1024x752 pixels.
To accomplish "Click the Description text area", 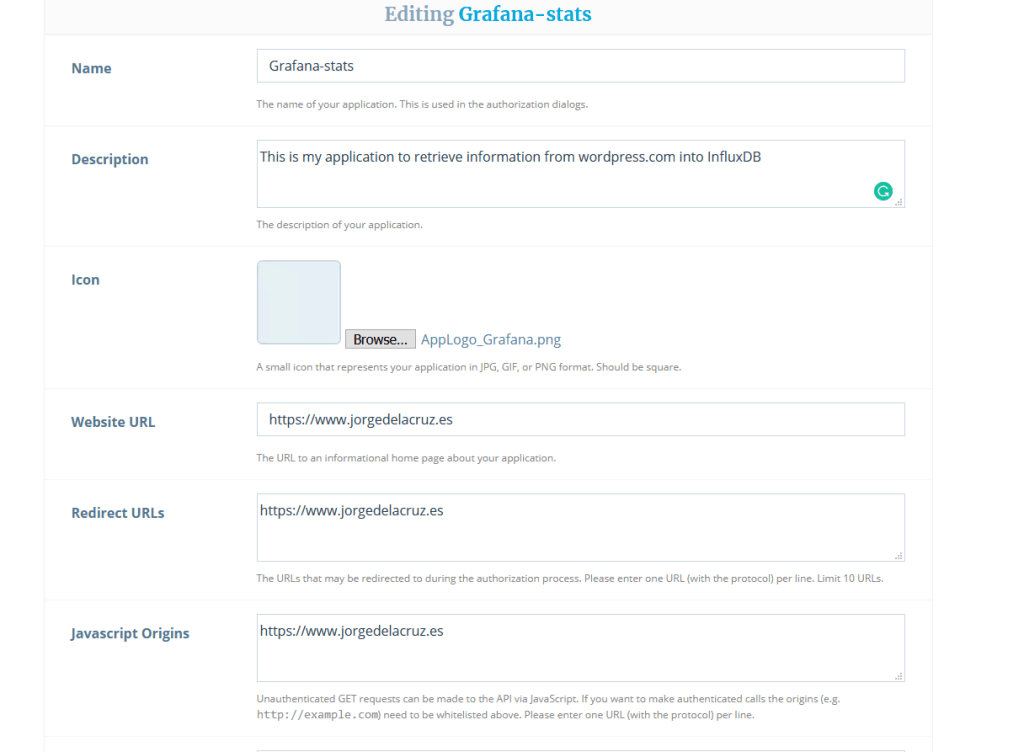I will [x=581, y=174].
